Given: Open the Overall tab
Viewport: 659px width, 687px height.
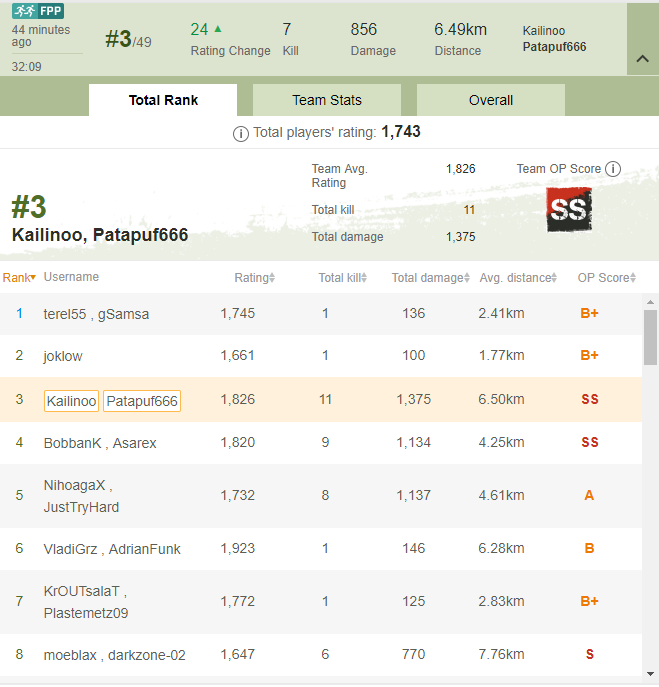Looking at the screenshot, I should [491, 100].
